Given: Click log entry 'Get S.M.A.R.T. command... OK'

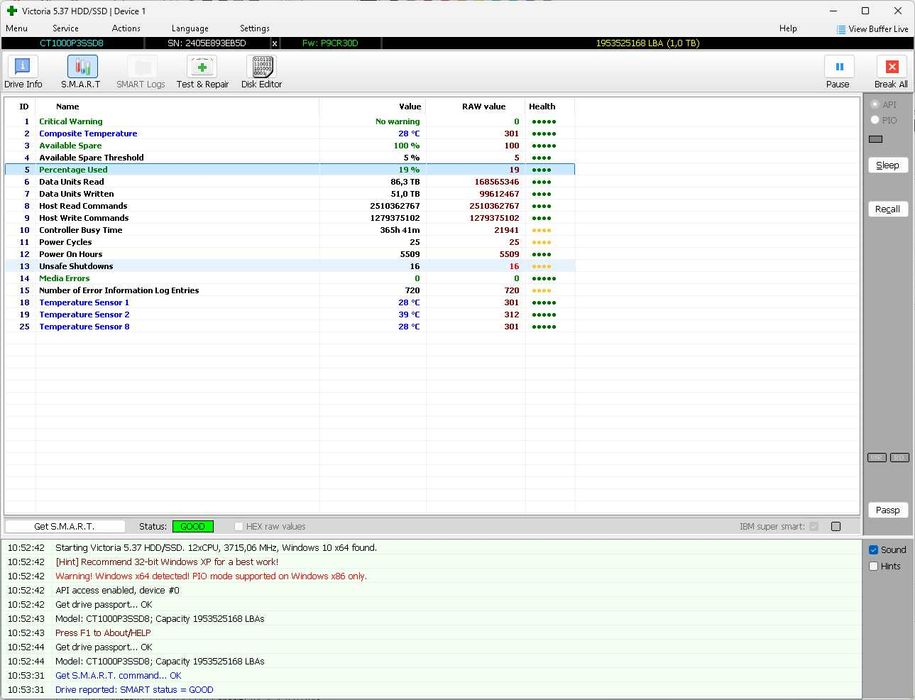Looking at the screenshot, I should pyautogui.click(x=118, y=676).
